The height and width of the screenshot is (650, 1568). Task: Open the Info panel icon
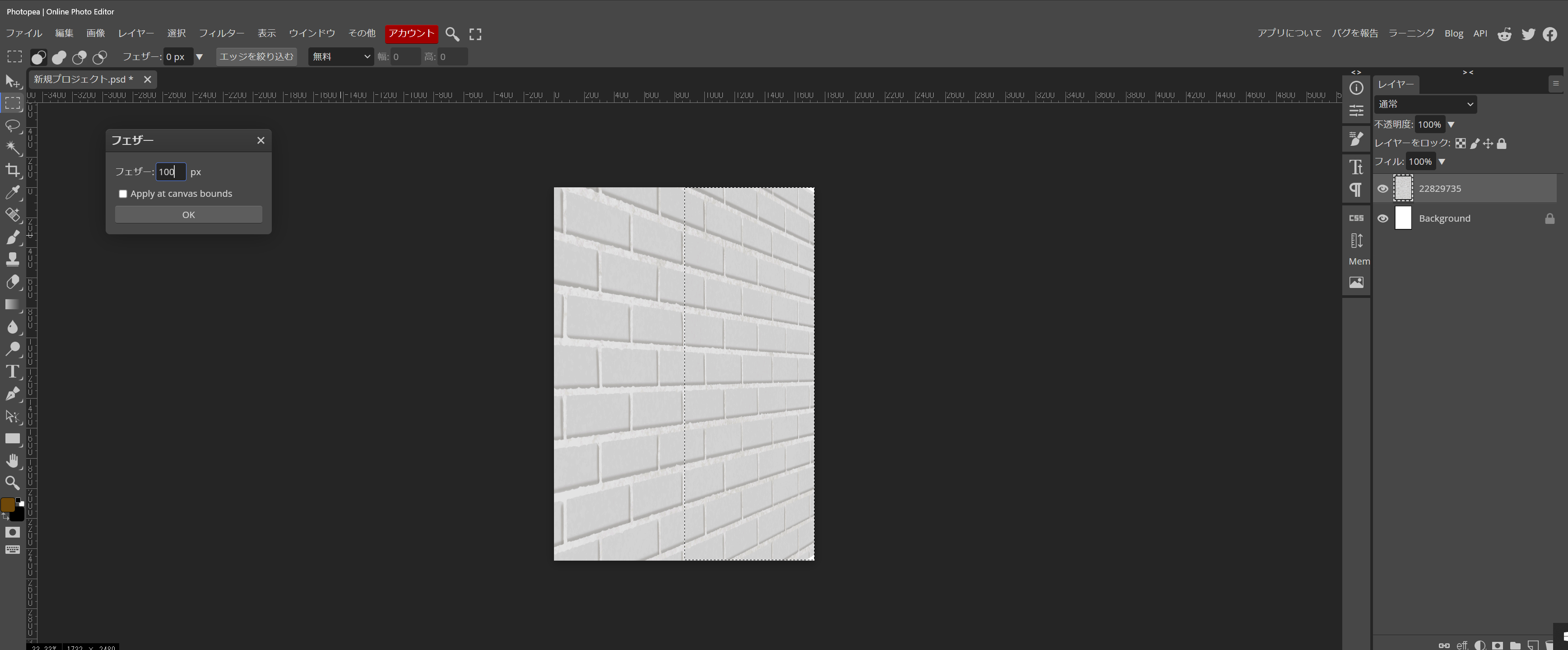1356,88
